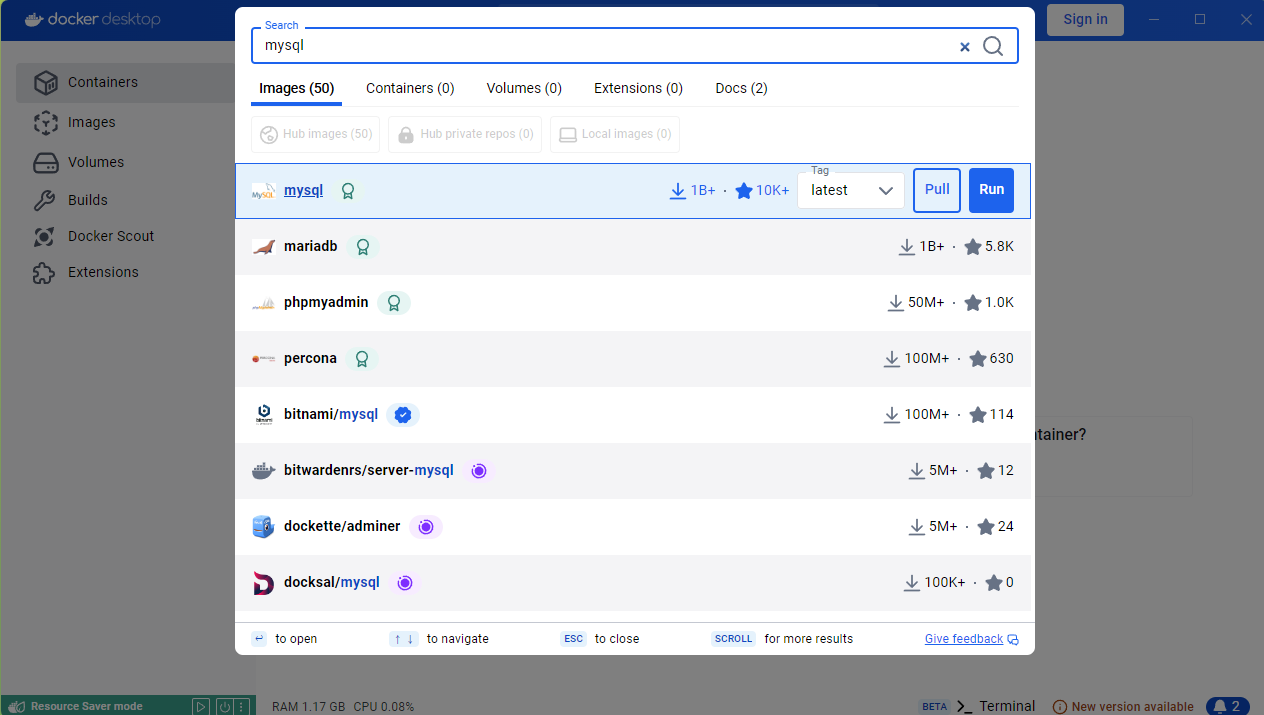Click phpmyadmin download icon

[896, 303]
